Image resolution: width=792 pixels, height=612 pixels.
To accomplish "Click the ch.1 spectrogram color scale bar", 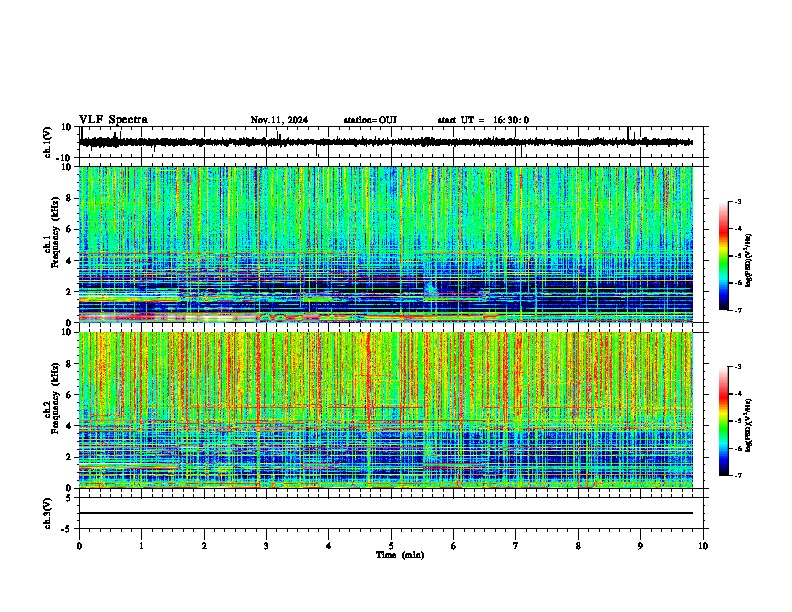I will pyautogui.click(x=723, y=256).
